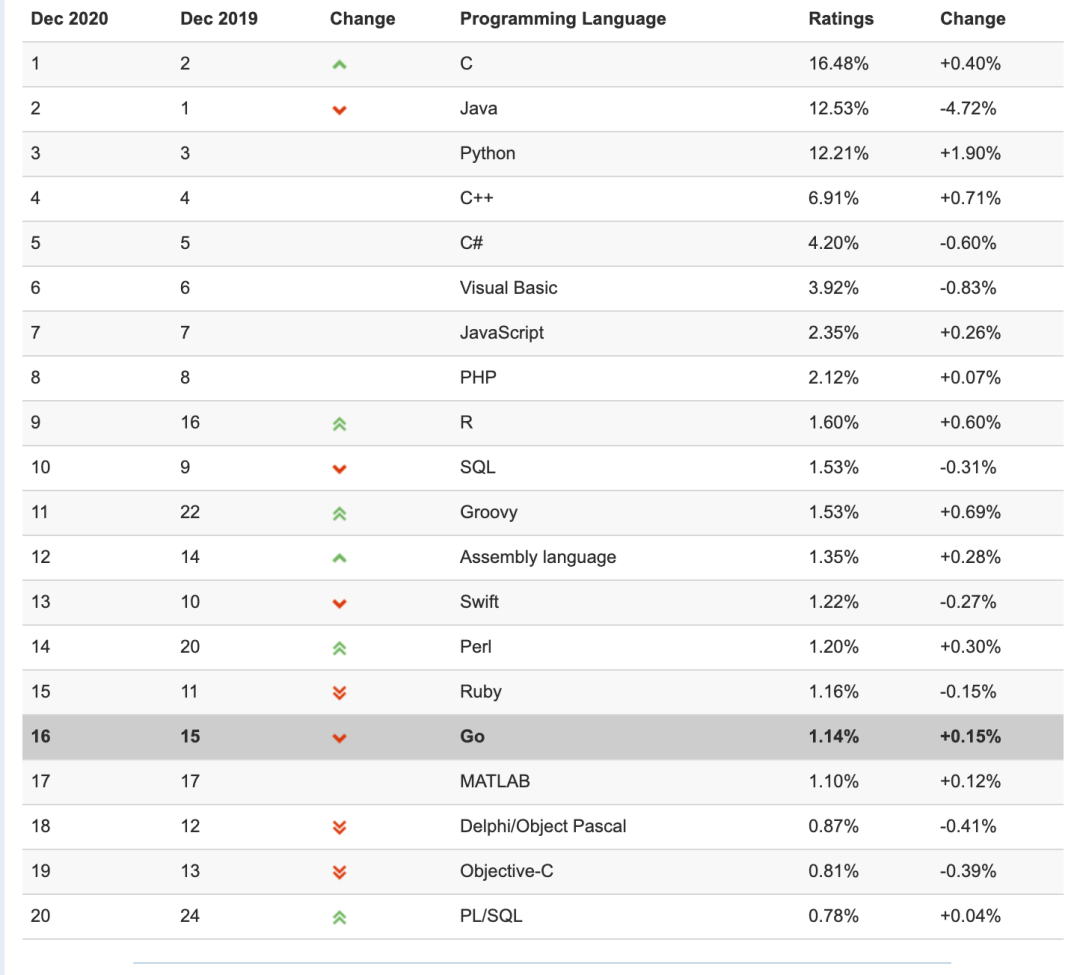1080x975 pixels.
Task: Select the highlighted Go row name
Action: tap(472, 737)
